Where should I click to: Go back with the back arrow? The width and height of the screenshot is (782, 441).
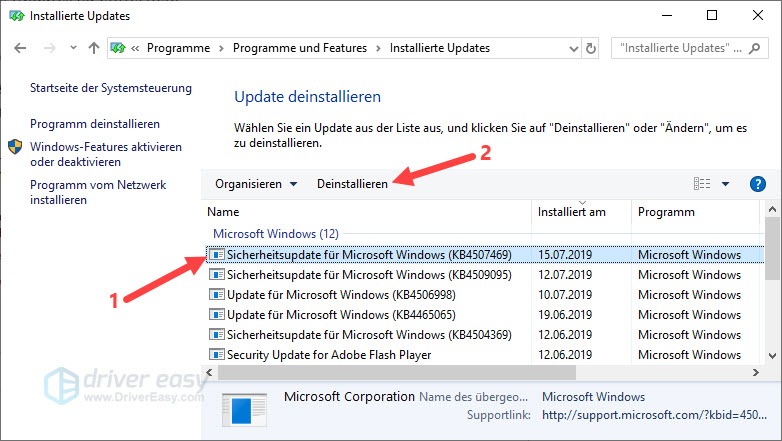tap(20, 48)
